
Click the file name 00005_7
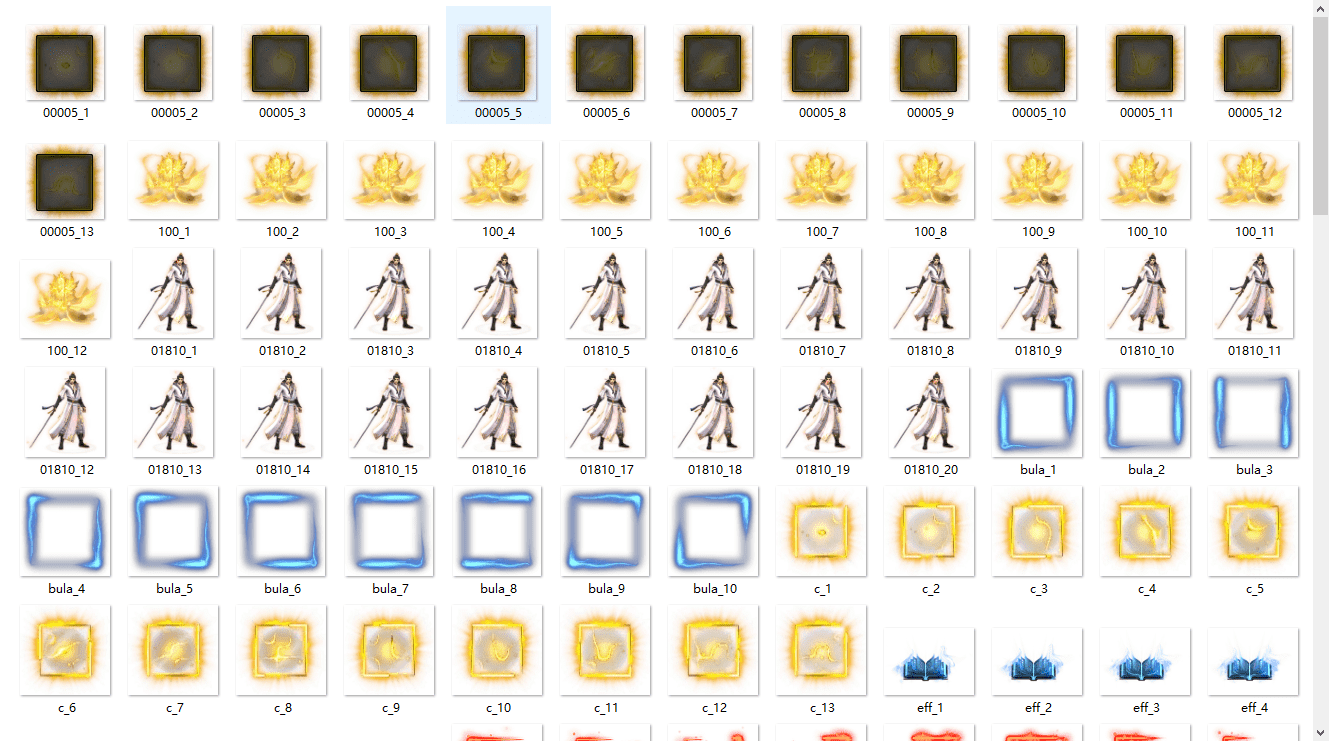pos(714,113)
